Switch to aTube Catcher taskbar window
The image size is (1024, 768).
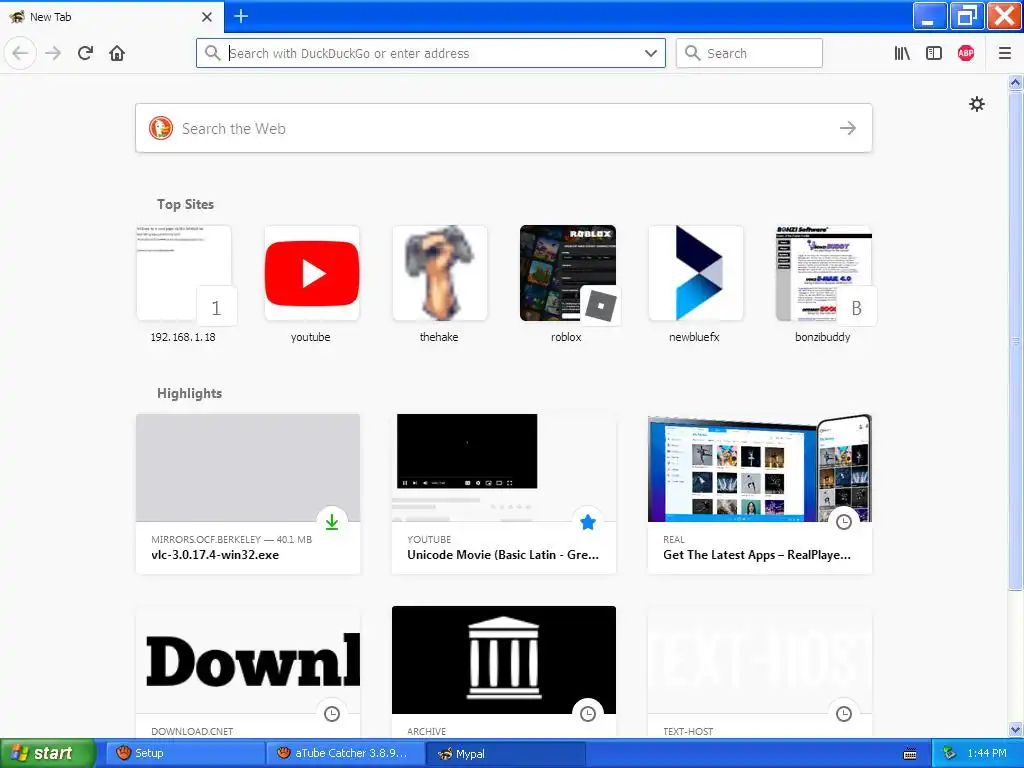pos(345,753)
